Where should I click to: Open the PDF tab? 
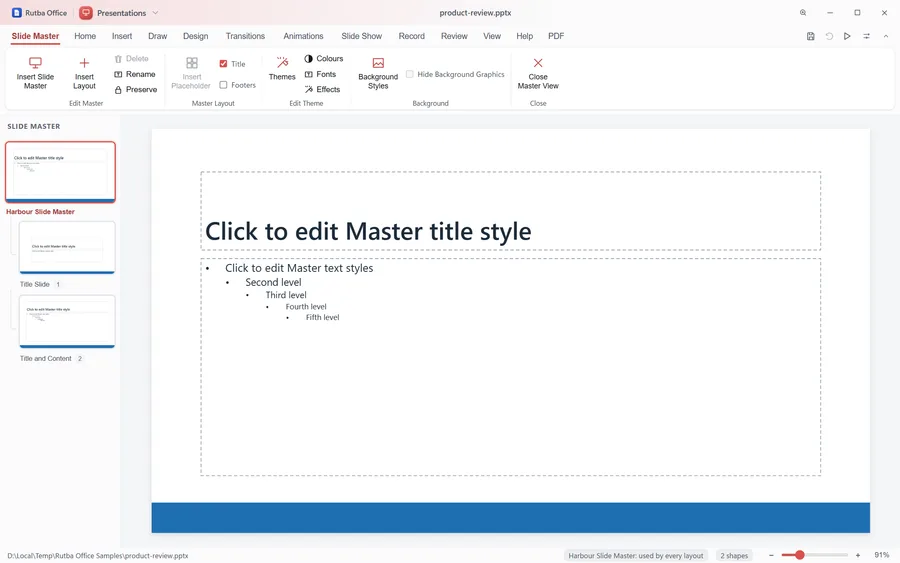pos(556,36)
